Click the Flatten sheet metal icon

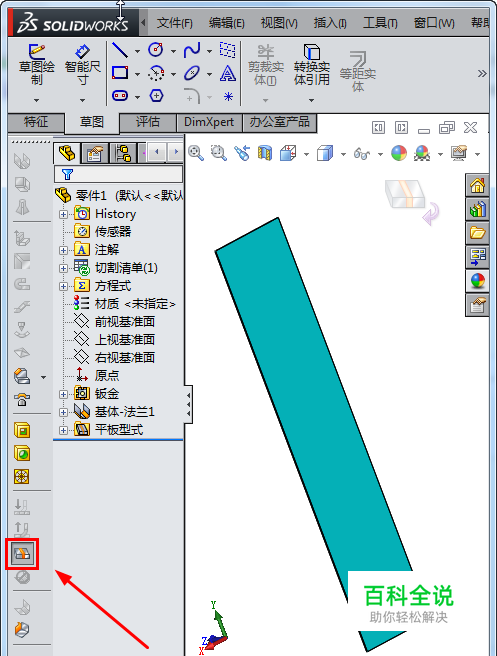[x=22, y=554]
